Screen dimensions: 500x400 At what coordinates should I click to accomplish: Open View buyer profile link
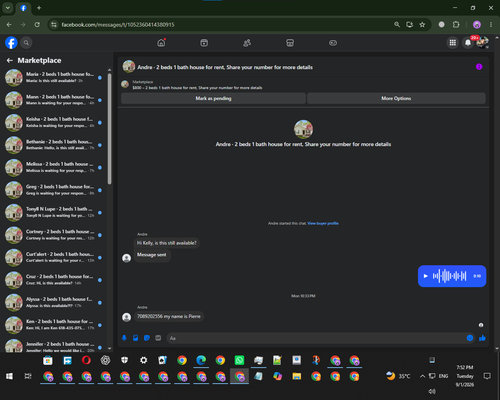323,223
